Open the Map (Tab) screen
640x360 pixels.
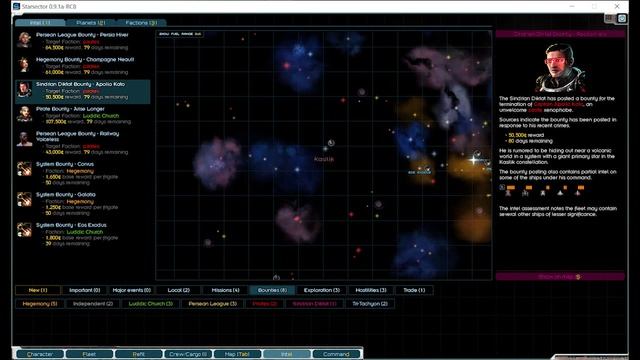click(237, 354)
